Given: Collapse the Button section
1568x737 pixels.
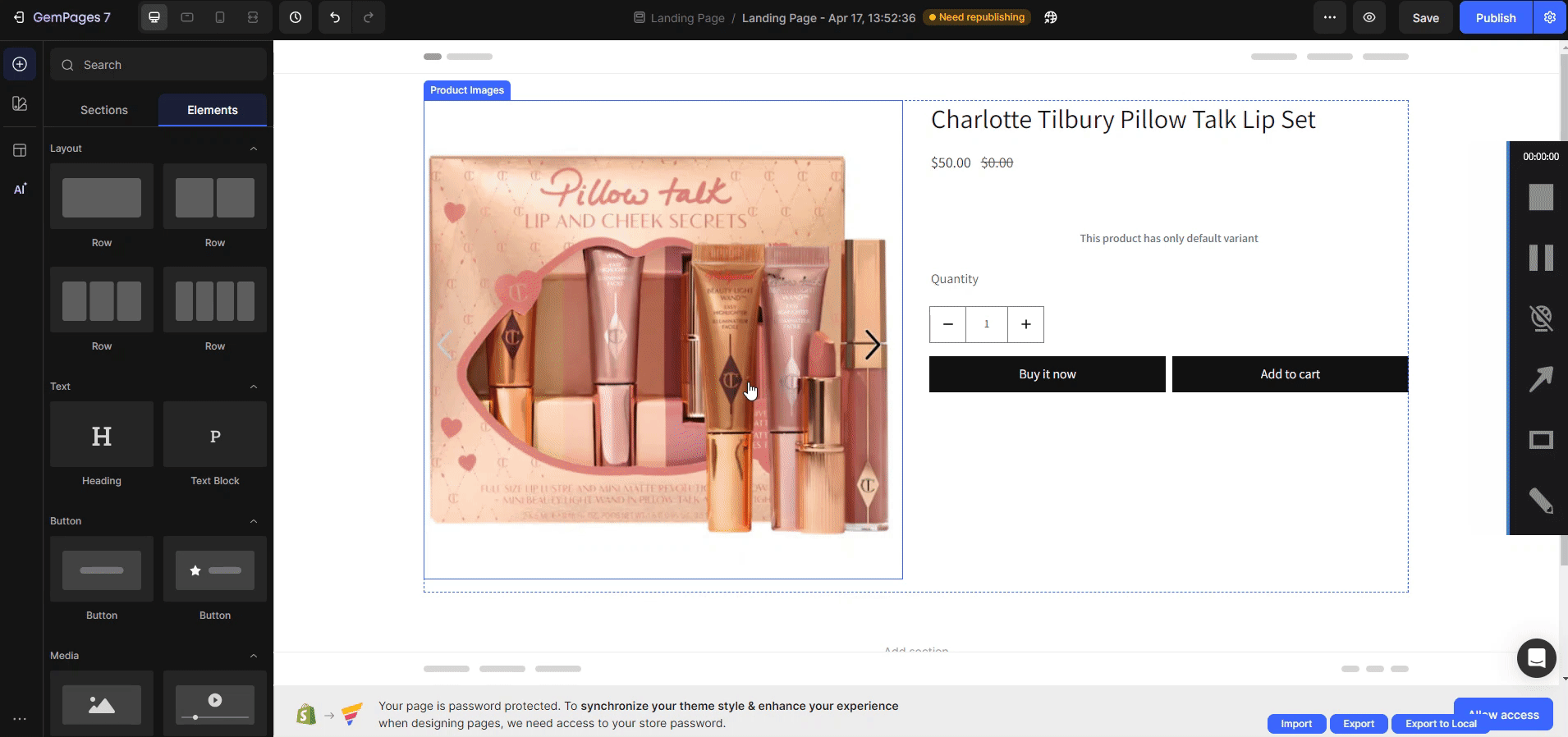Looking at the screenshot, I should [x=254, y=521].
